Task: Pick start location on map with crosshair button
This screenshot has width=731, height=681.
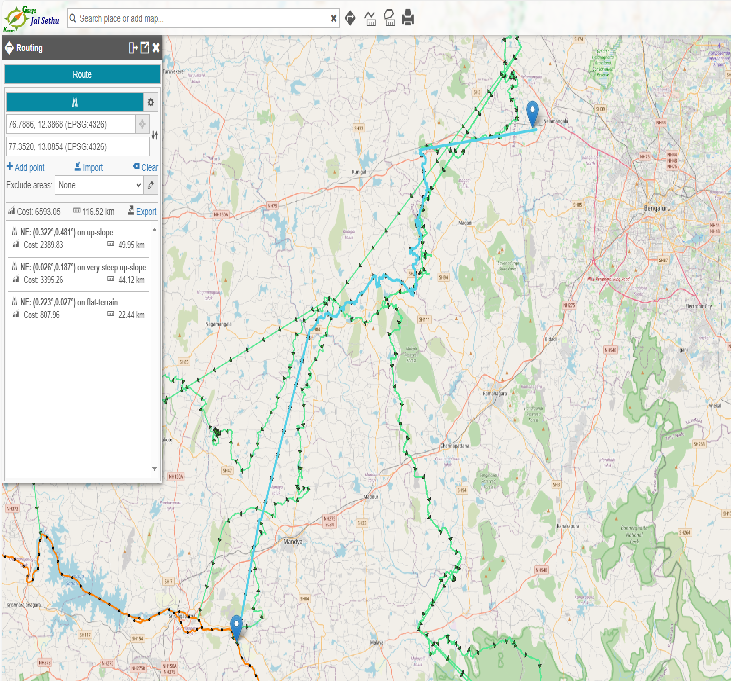Action: point(143,124)
